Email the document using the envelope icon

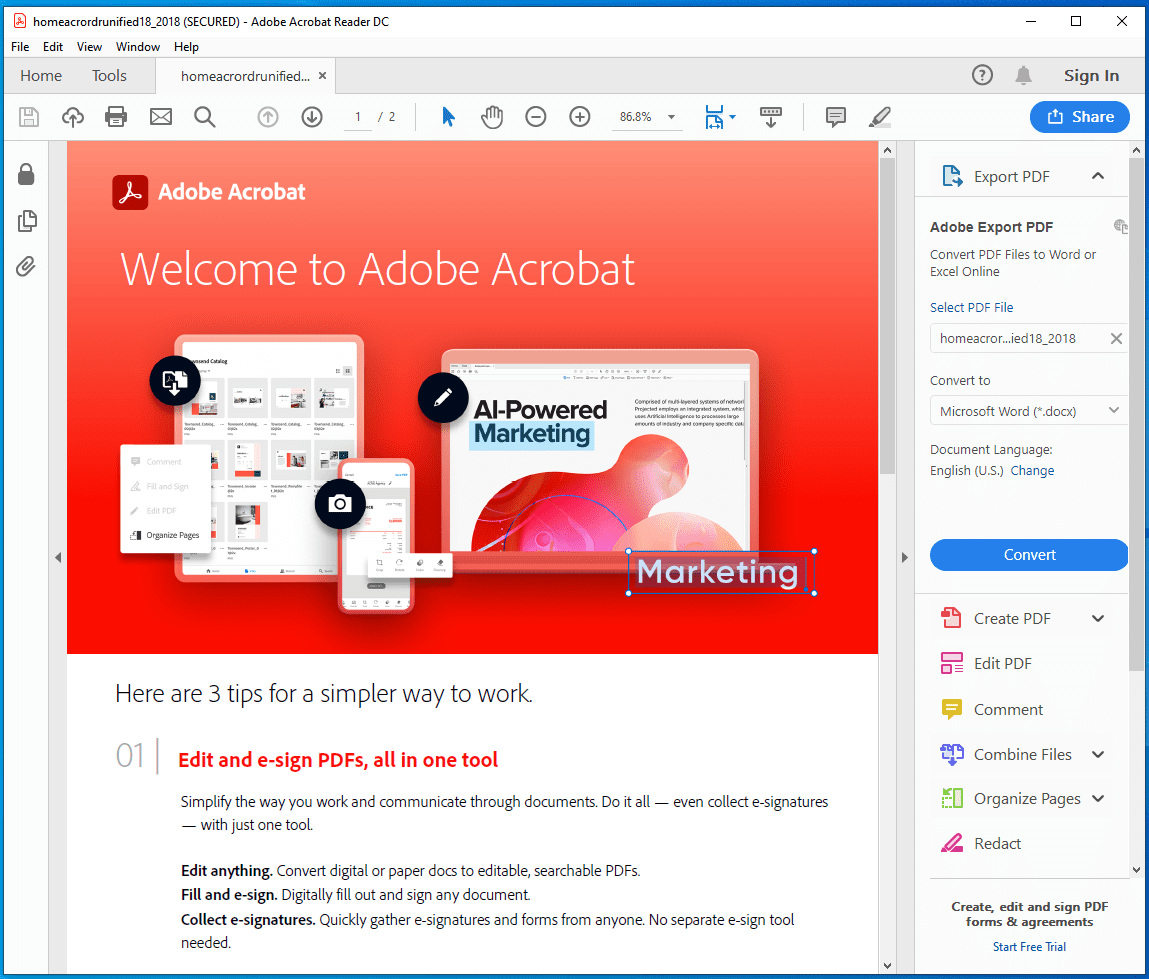pos(160,116)
